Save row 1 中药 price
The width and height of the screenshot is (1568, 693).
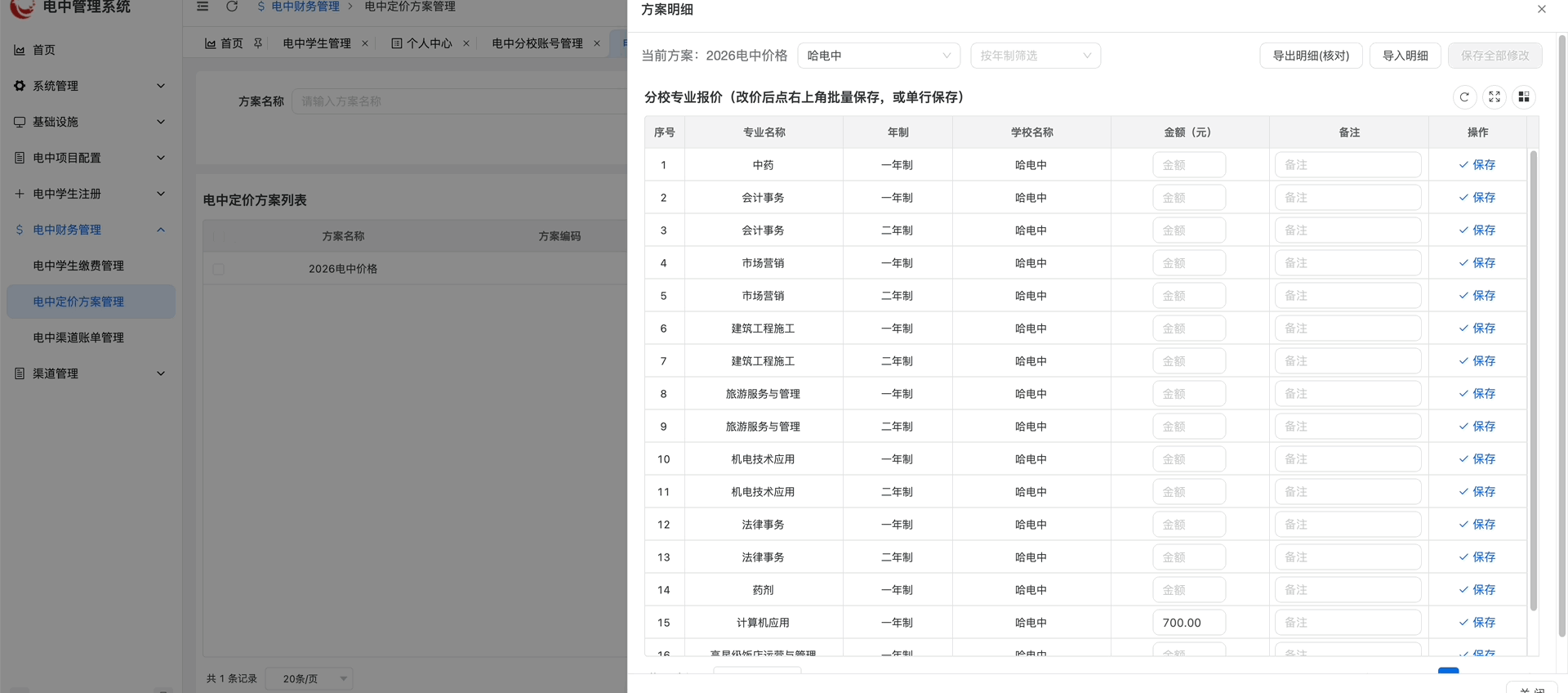1477,165
